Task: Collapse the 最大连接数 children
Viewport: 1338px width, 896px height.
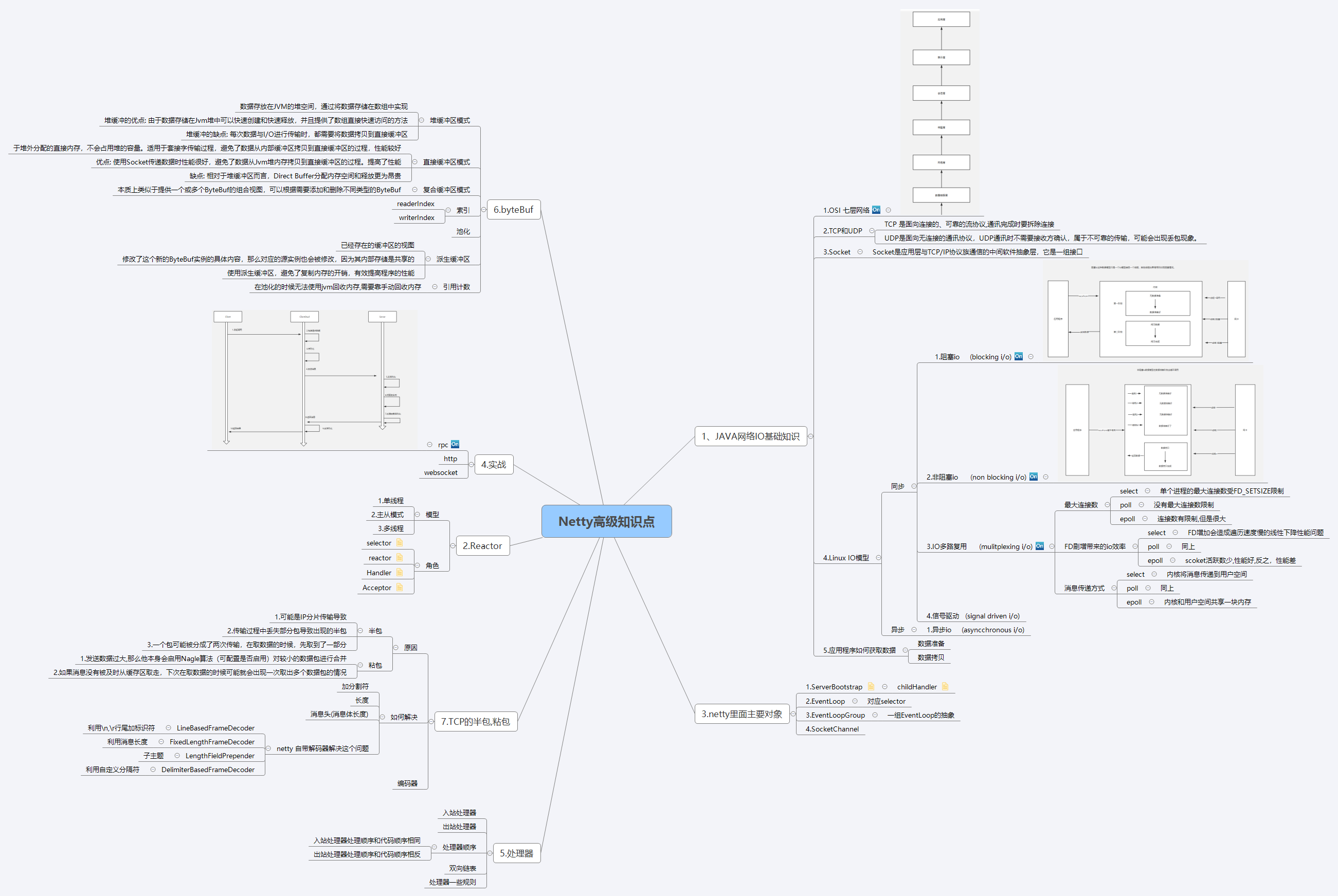Action: (x=1107, y=505)
